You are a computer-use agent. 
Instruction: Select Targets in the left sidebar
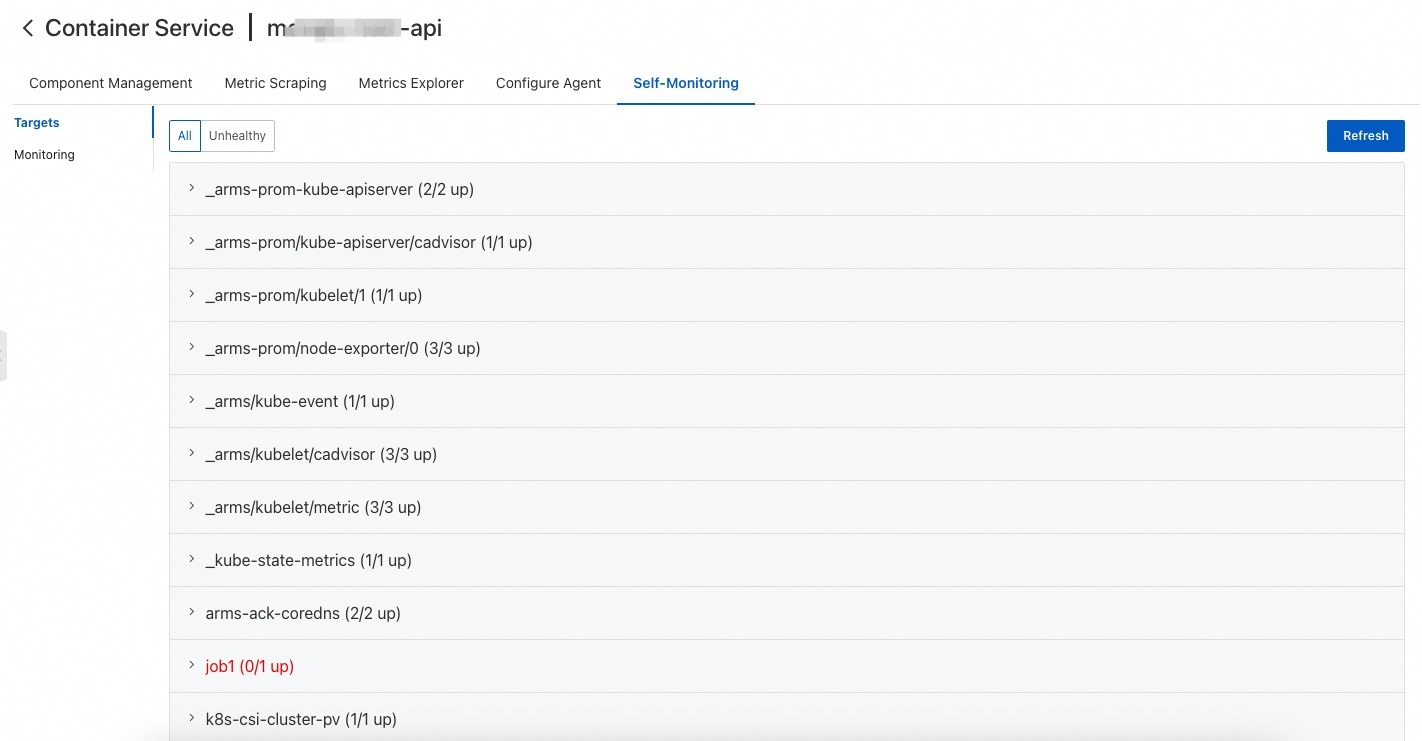(37, 123)
